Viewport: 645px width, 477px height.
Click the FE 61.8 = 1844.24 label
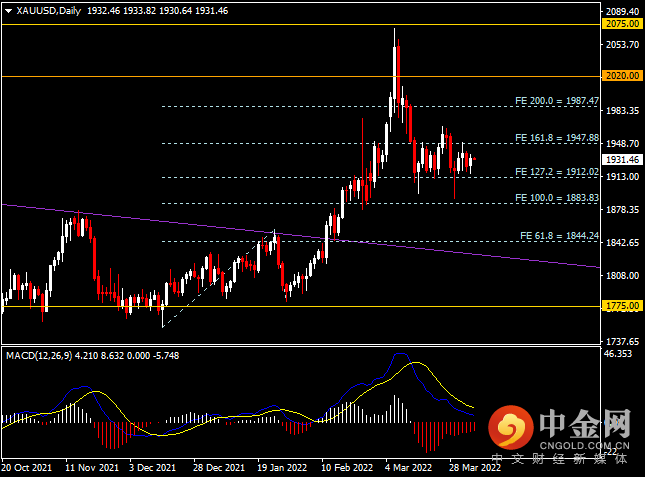tap(559, 236)
